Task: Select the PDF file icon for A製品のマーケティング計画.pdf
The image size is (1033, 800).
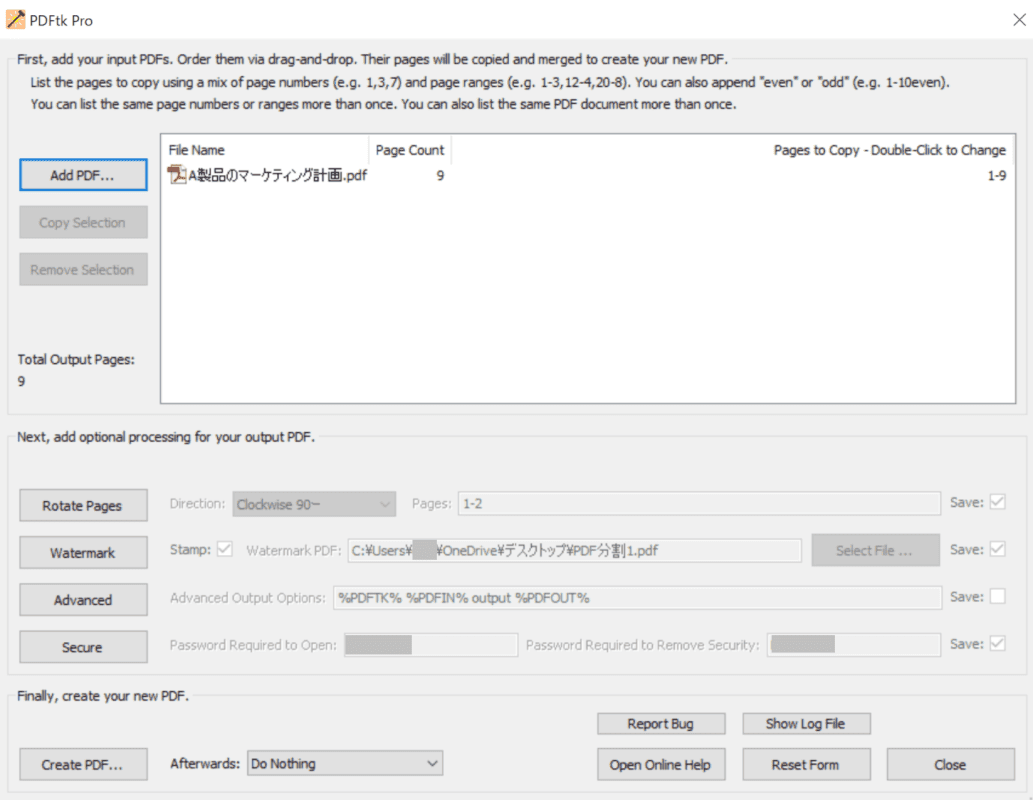Action: [177, 175]
